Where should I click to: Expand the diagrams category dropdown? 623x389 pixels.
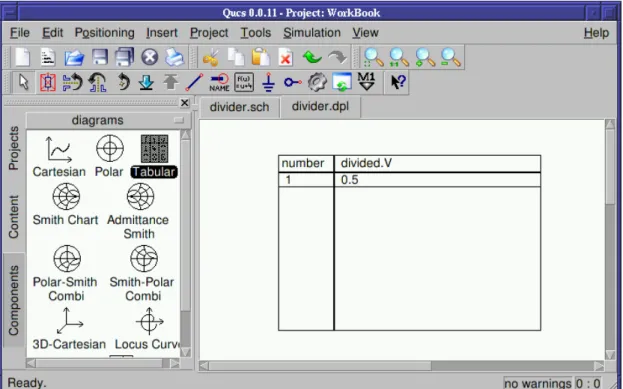tap(108, 120)
